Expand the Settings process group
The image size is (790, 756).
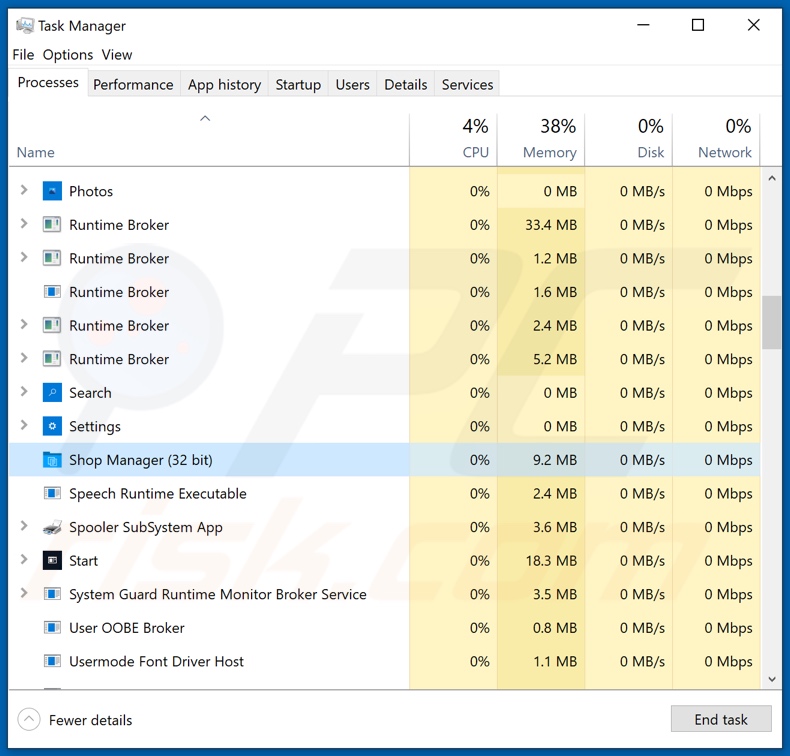[x=24, y=425]
